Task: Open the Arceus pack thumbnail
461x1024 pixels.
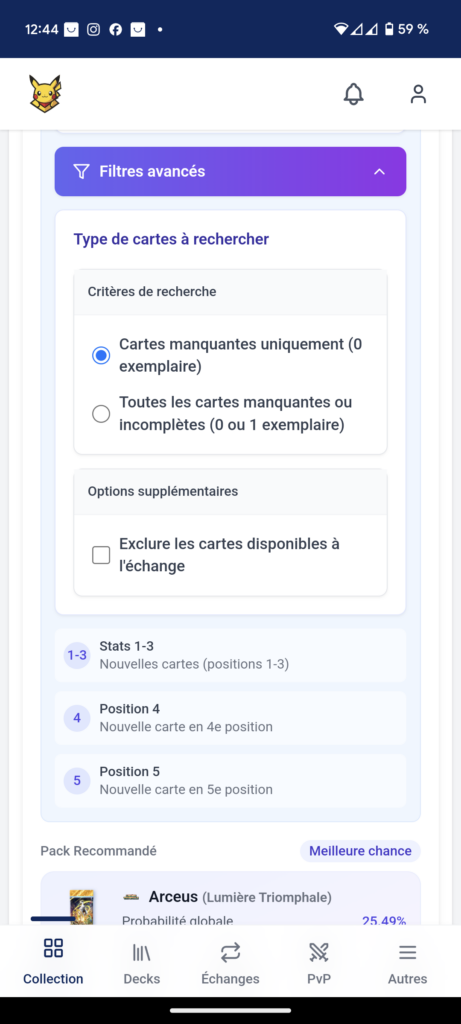Action: click(82, 906)
